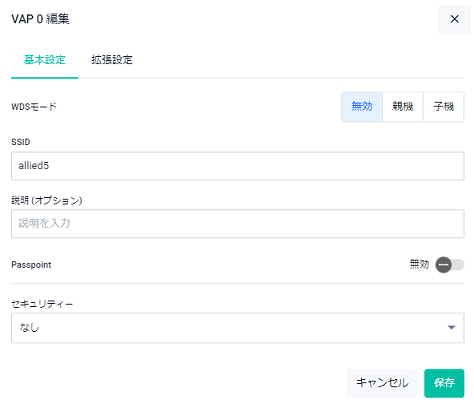Click the キャンセル button
Screen dimensions: 474x404
382,383
